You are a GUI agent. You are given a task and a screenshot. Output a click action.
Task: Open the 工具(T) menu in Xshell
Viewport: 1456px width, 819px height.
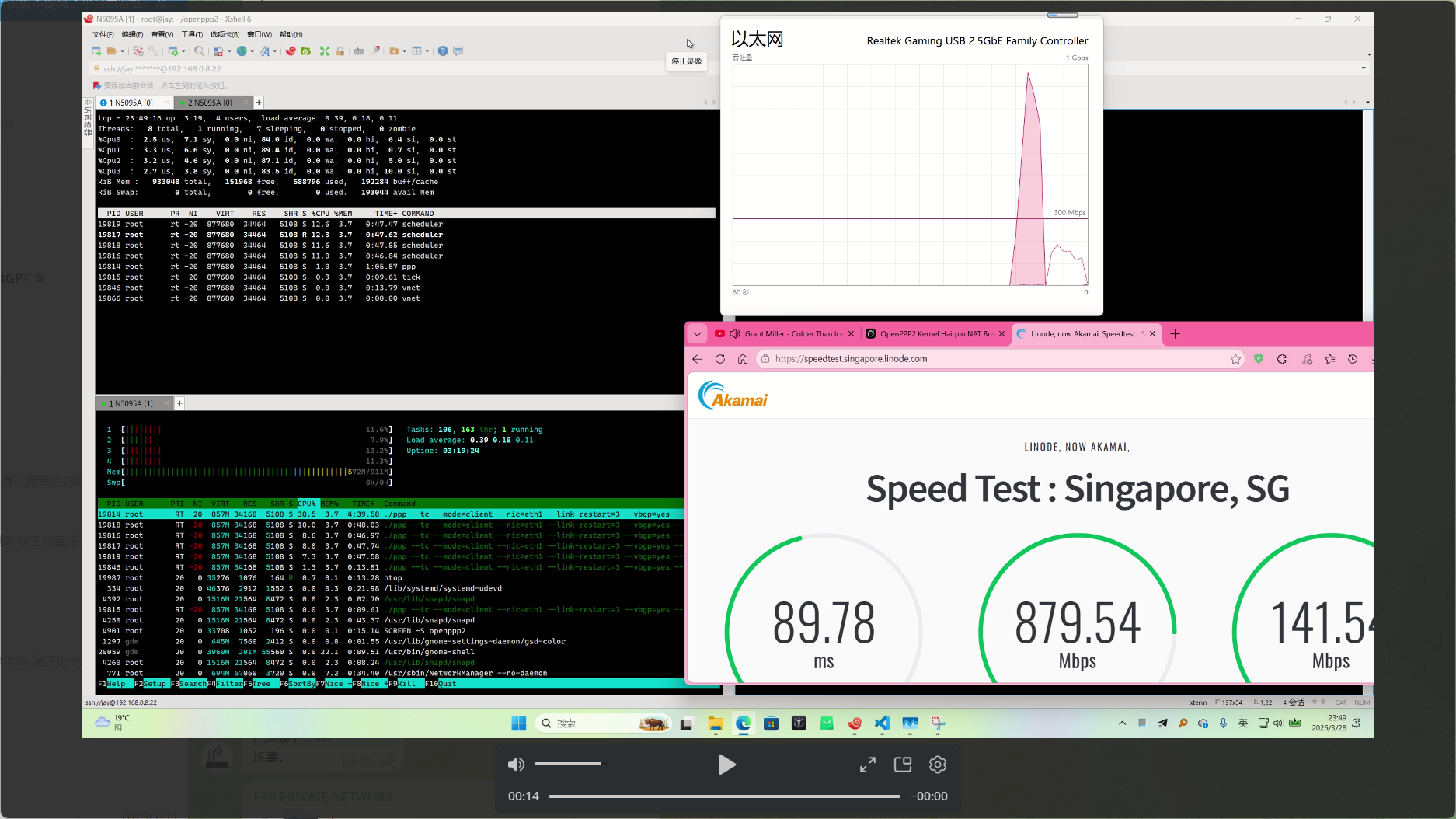192,34
